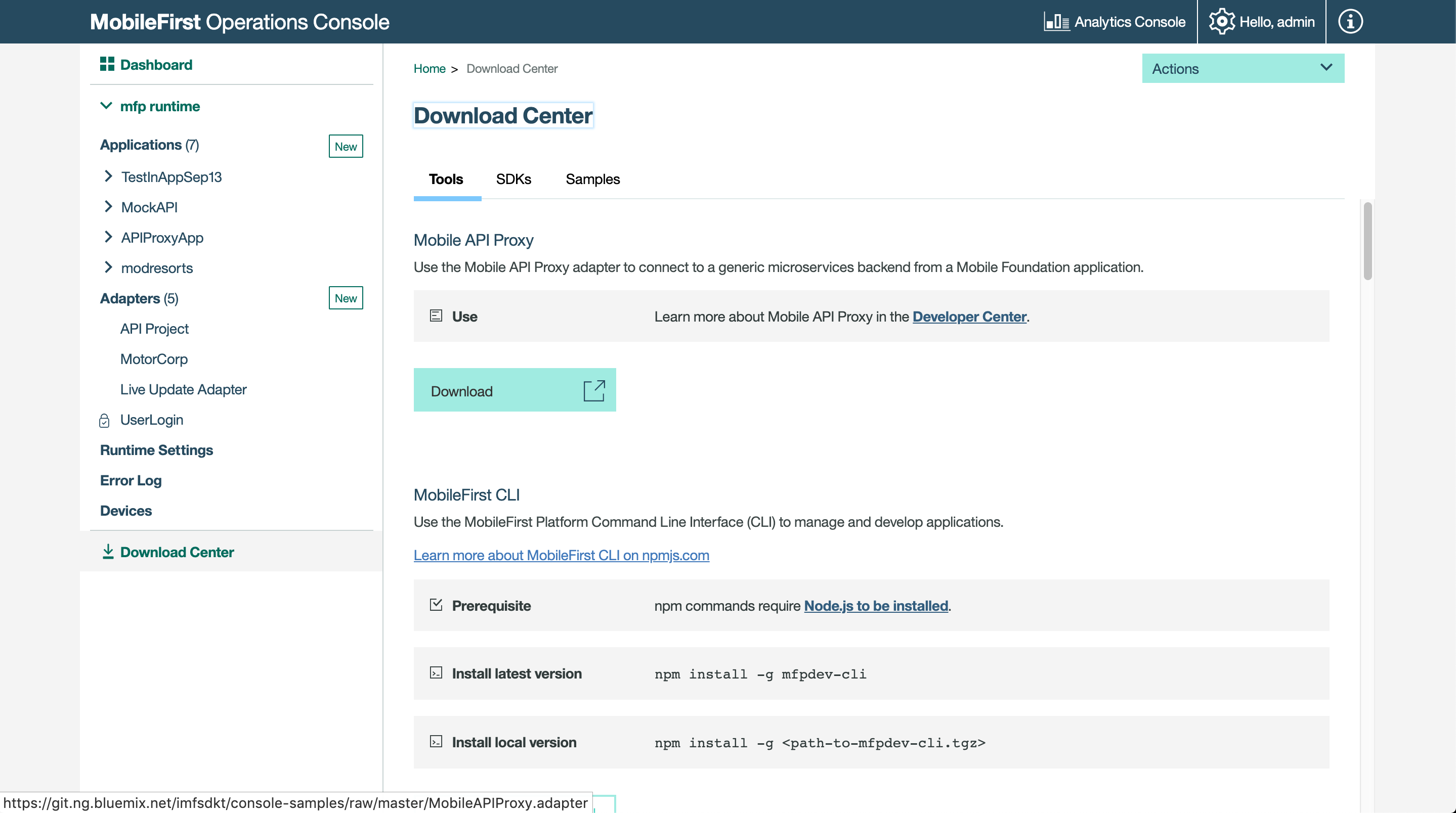Click the MobileFirst CLI section heading
1456x813 pixels.
466,495
